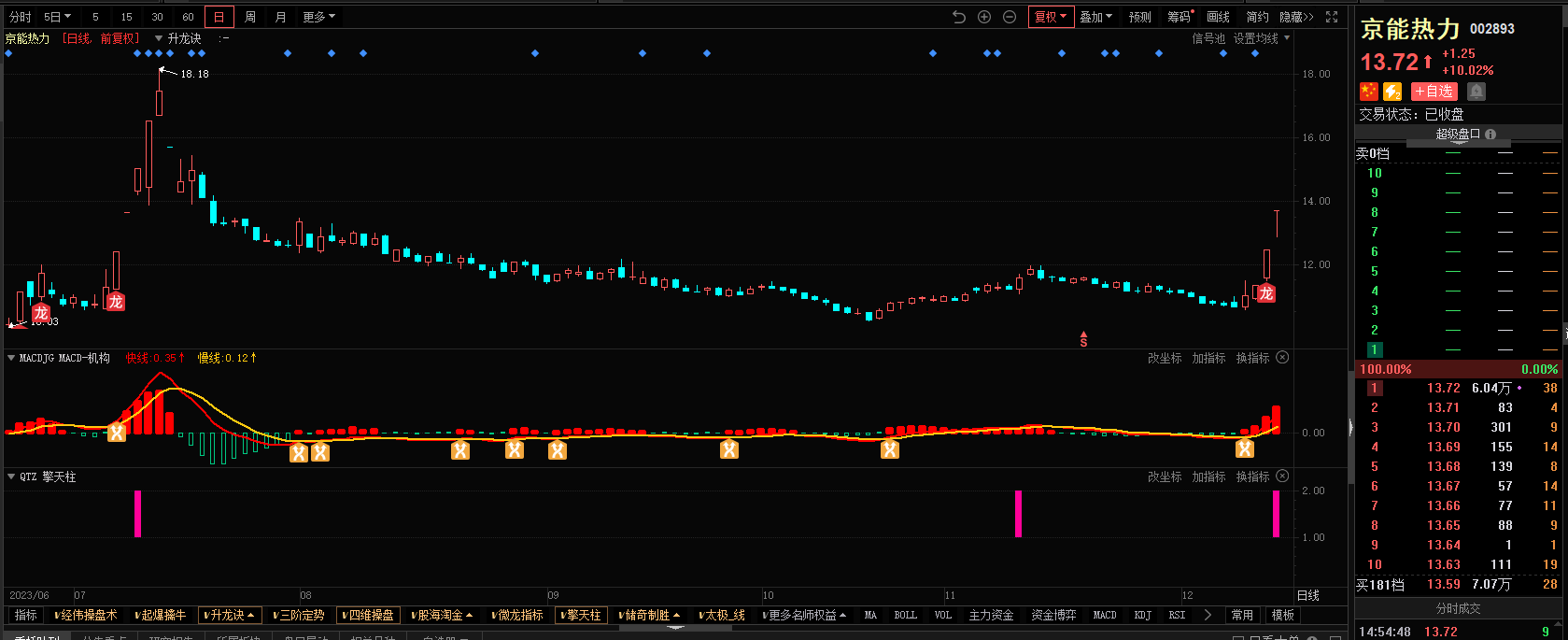Click the info icon next to 超级盘口
This screenshot has height=640, width=1568.
pos(1490,135)
